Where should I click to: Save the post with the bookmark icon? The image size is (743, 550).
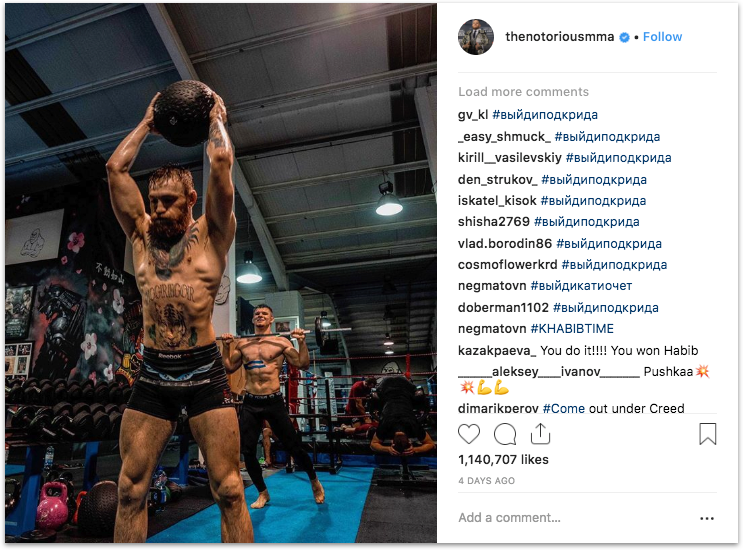coord(707,434)
